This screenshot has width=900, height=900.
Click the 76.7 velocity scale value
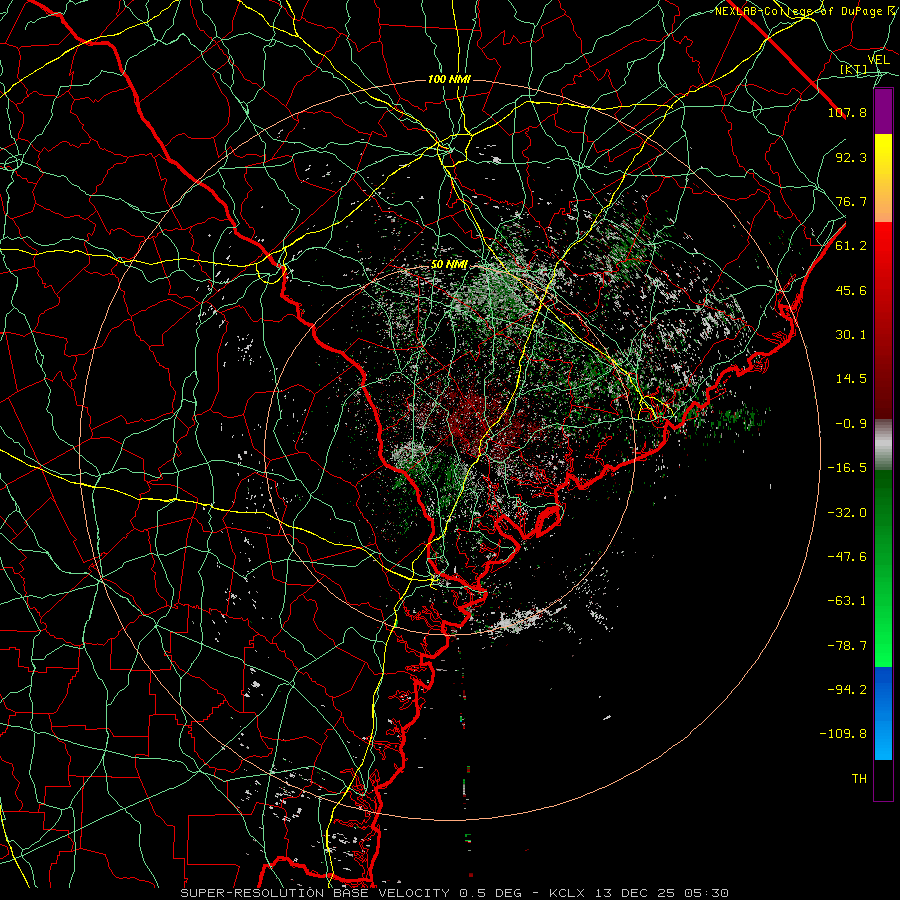[851, 201]
